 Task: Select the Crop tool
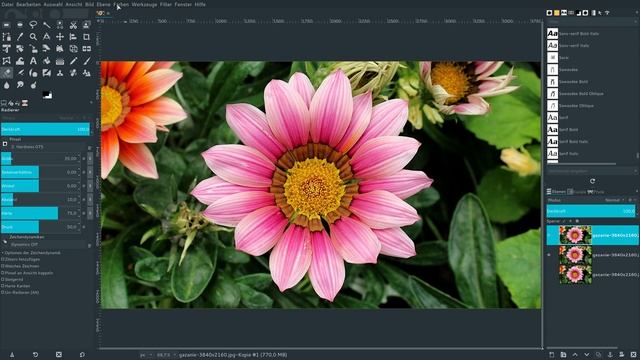pyautogui.click(x=87, y=37)
